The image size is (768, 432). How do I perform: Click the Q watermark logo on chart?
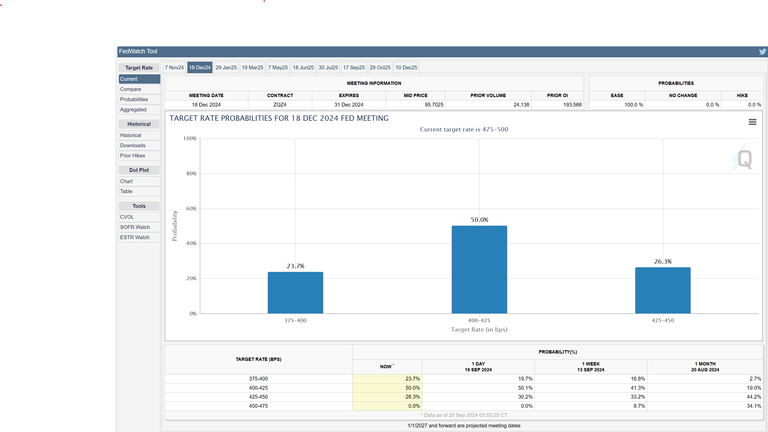(743, 159)
